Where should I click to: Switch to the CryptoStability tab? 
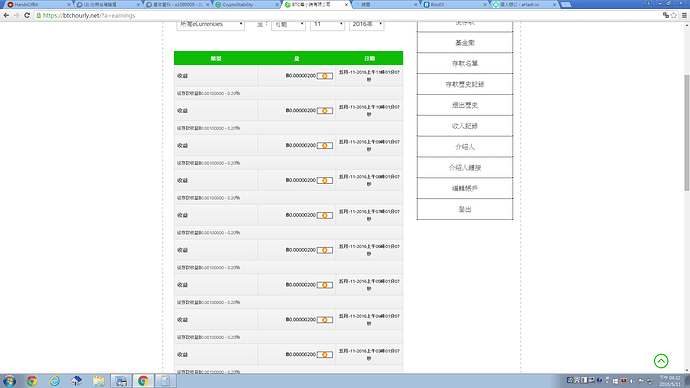[x=247, y=4]
